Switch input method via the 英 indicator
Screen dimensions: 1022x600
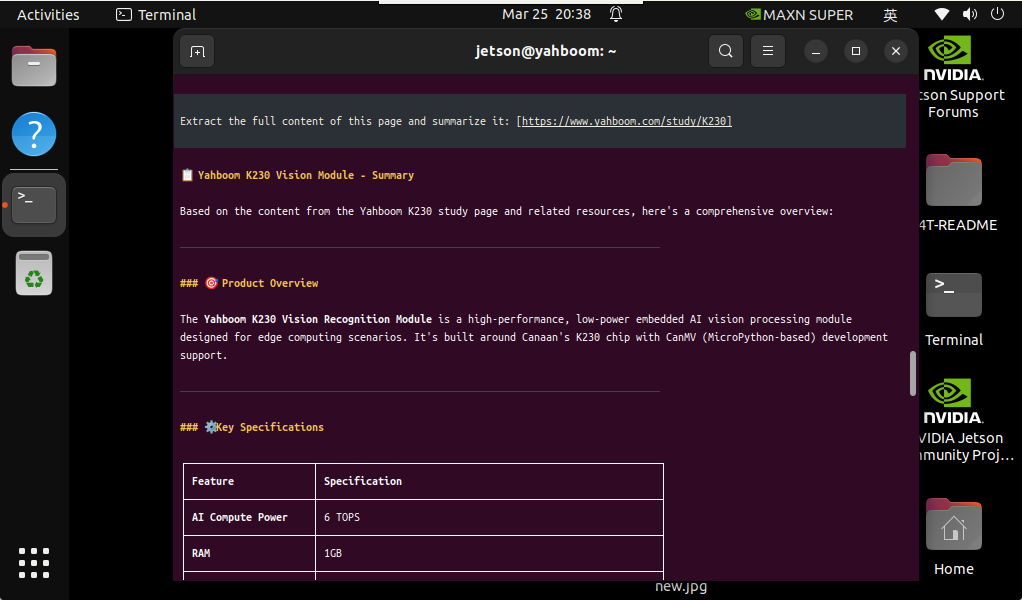pyautogui.click(x=890, y=15)
